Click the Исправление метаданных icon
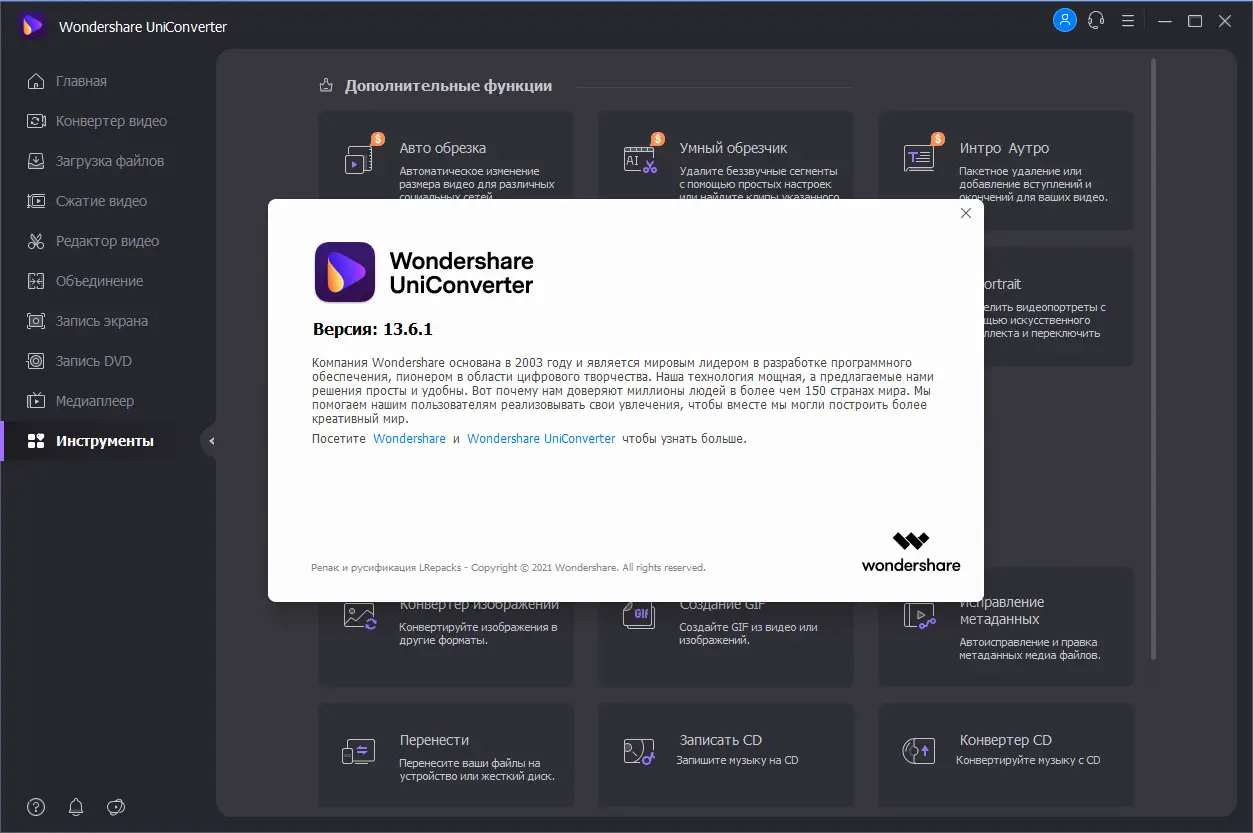 pyautogui.click(x=920, y=617)
